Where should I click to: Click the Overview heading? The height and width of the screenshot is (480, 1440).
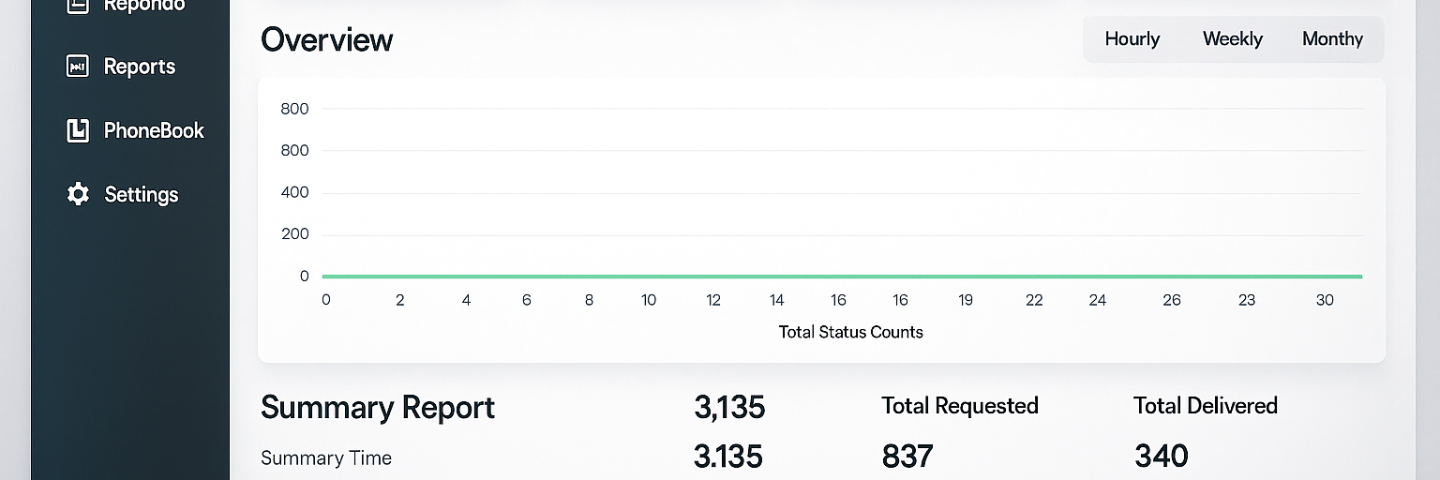(327, 40)
